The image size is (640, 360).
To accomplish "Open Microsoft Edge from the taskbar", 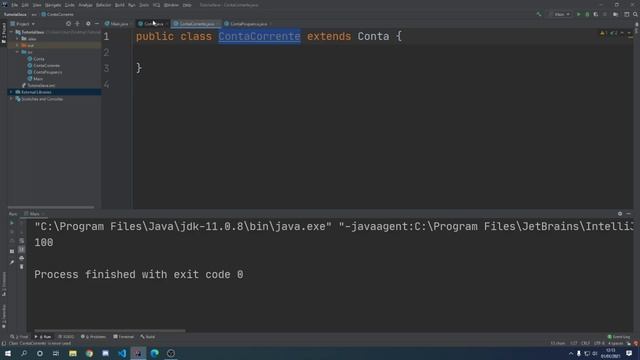I will pos(155,353).
